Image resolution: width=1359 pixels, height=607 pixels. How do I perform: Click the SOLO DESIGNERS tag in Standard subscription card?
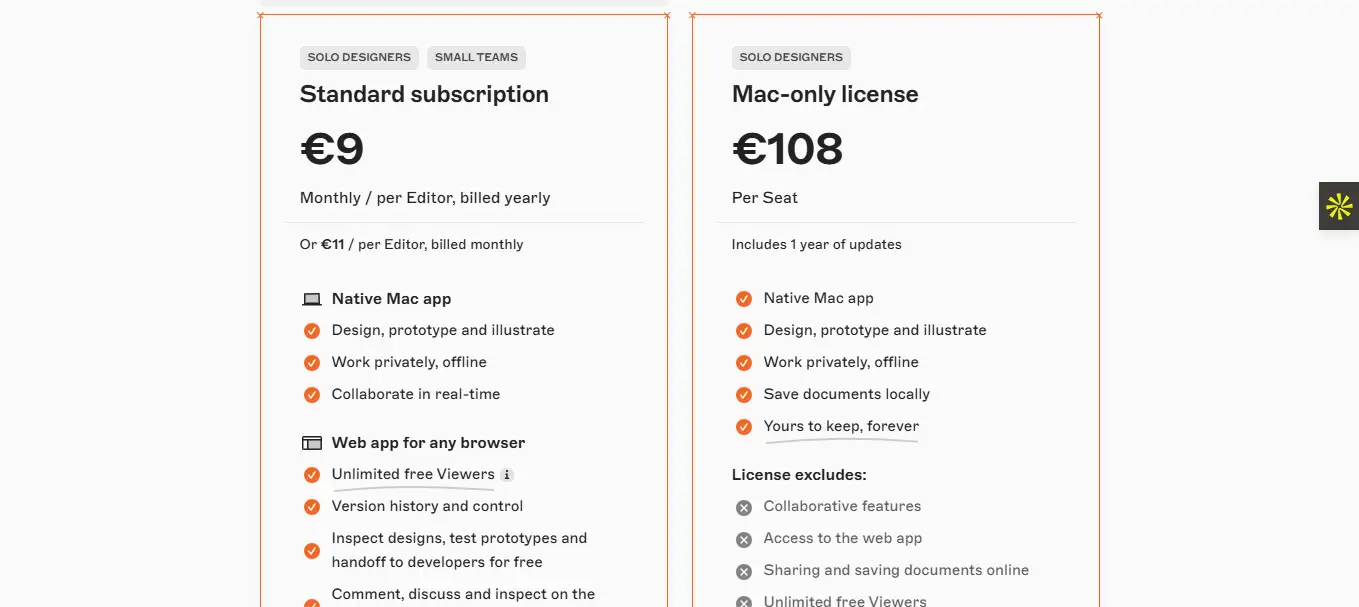point(359,58)
